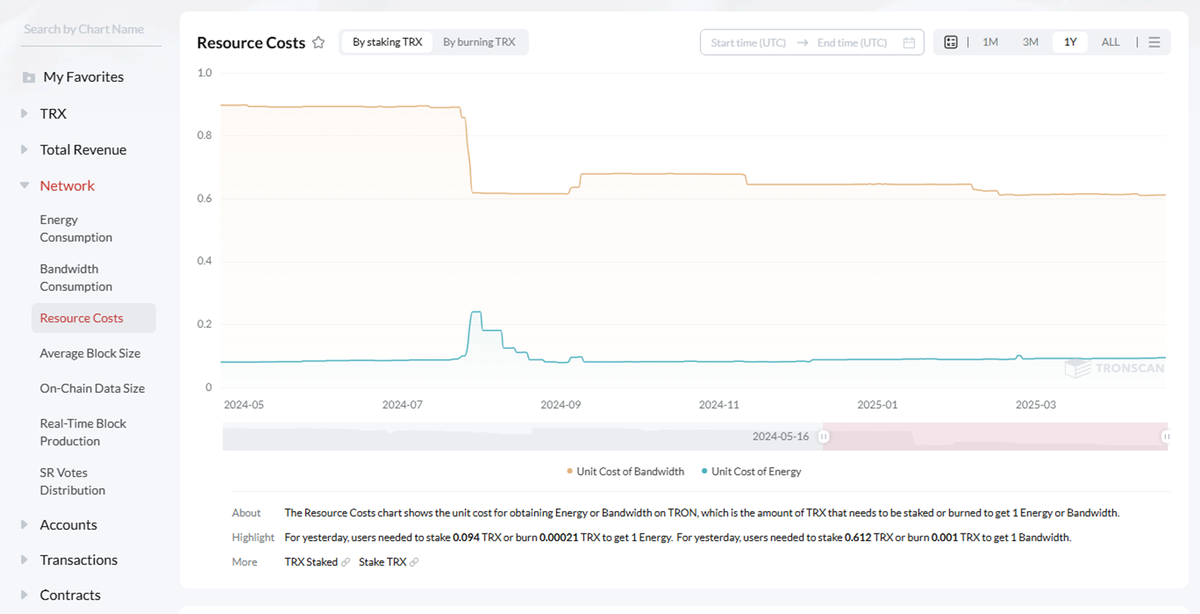This screenshot has width=1200, height=614.
Task: Open the chart hamburger menu icon
Action: [1154, 42]
